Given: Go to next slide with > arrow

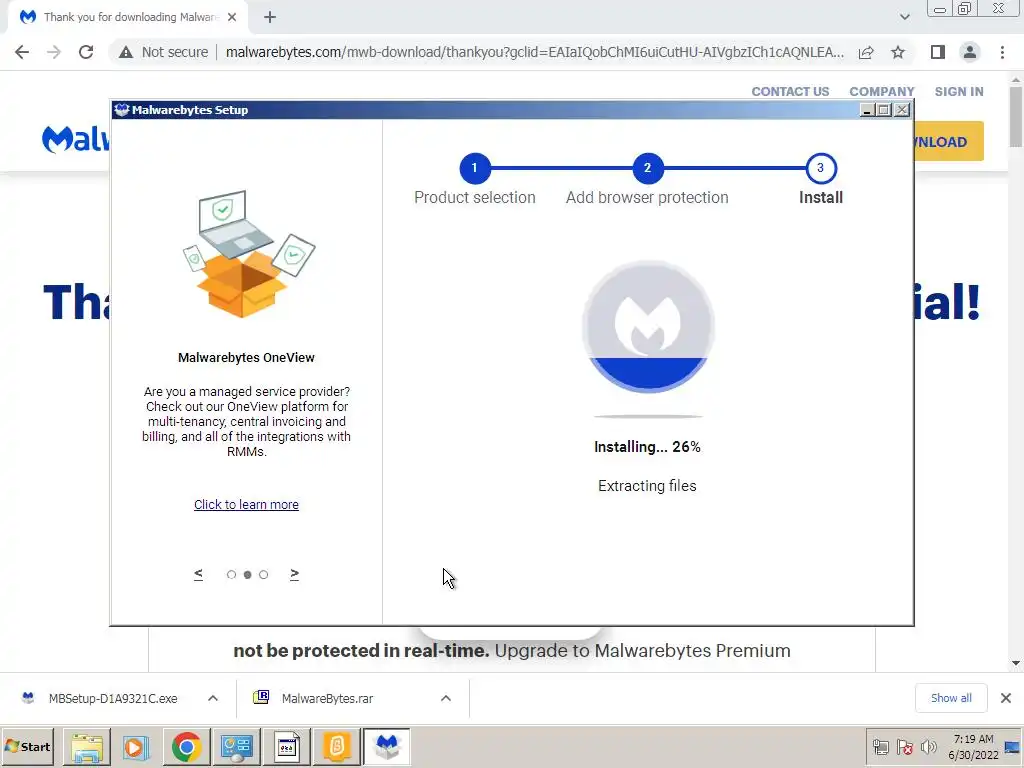Looking at the screenshot, I should (x=295, y=574).
